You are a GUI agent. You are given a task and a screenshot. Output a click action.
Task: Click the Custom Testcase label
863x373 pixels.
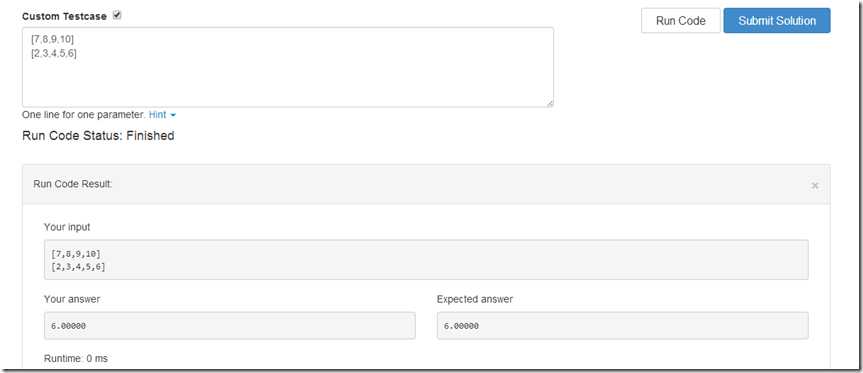coord(64,17)
